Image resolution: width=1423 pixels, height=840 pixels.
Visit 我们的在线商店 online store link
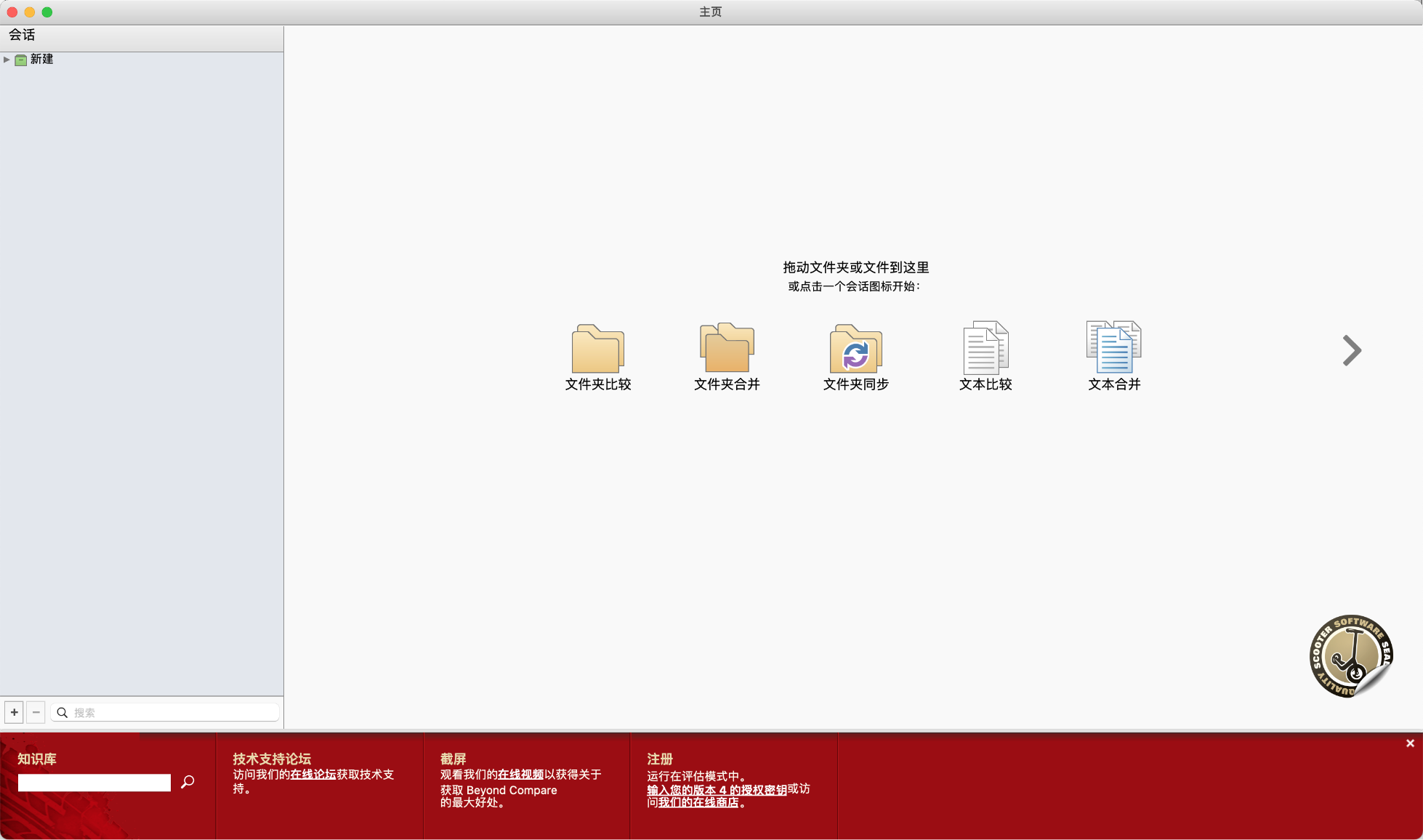tap(698, 803)
